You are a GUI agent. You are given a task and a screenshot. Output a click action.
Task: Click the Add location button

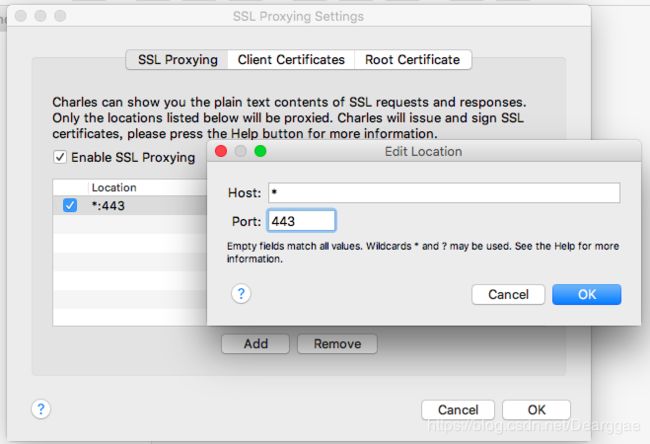(x=255, y=344)
